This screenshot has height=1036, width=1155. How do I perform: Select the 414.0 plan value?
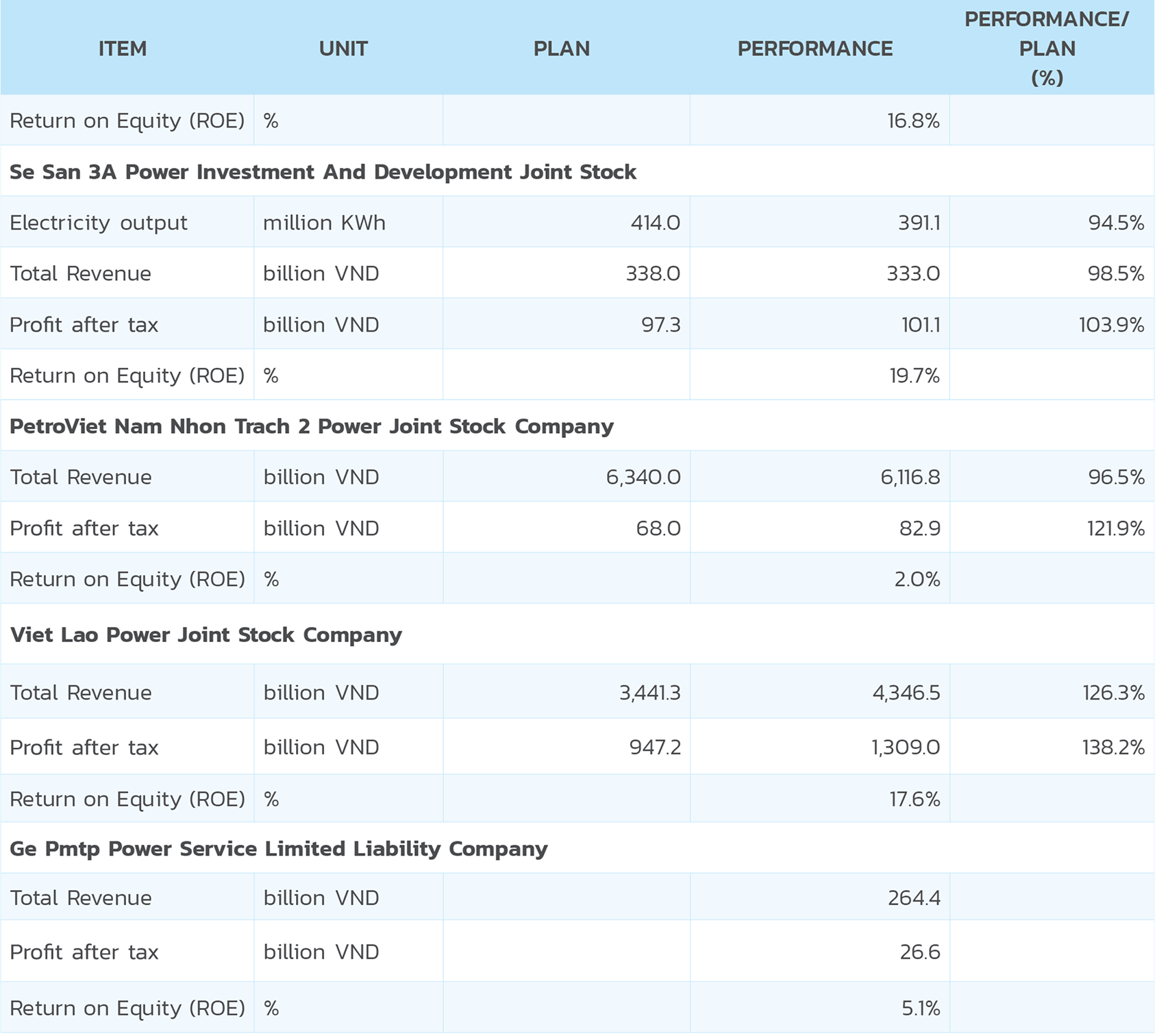[x=656, y=223]
